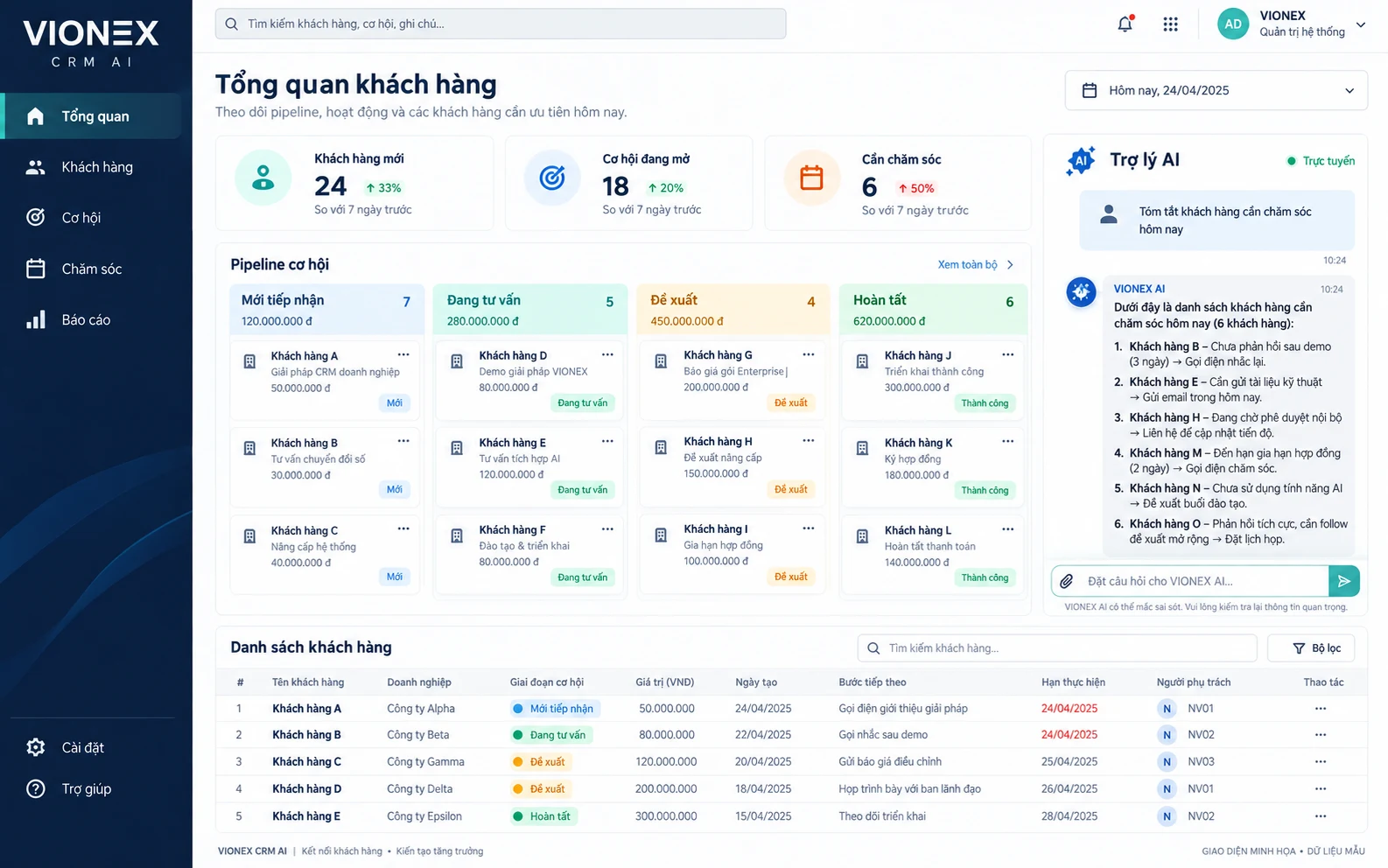The width and height of the screenshot is (1388, 868).
Task: Click the AD user avatar
Action: pyautogui.click(x=1233, y=24)
